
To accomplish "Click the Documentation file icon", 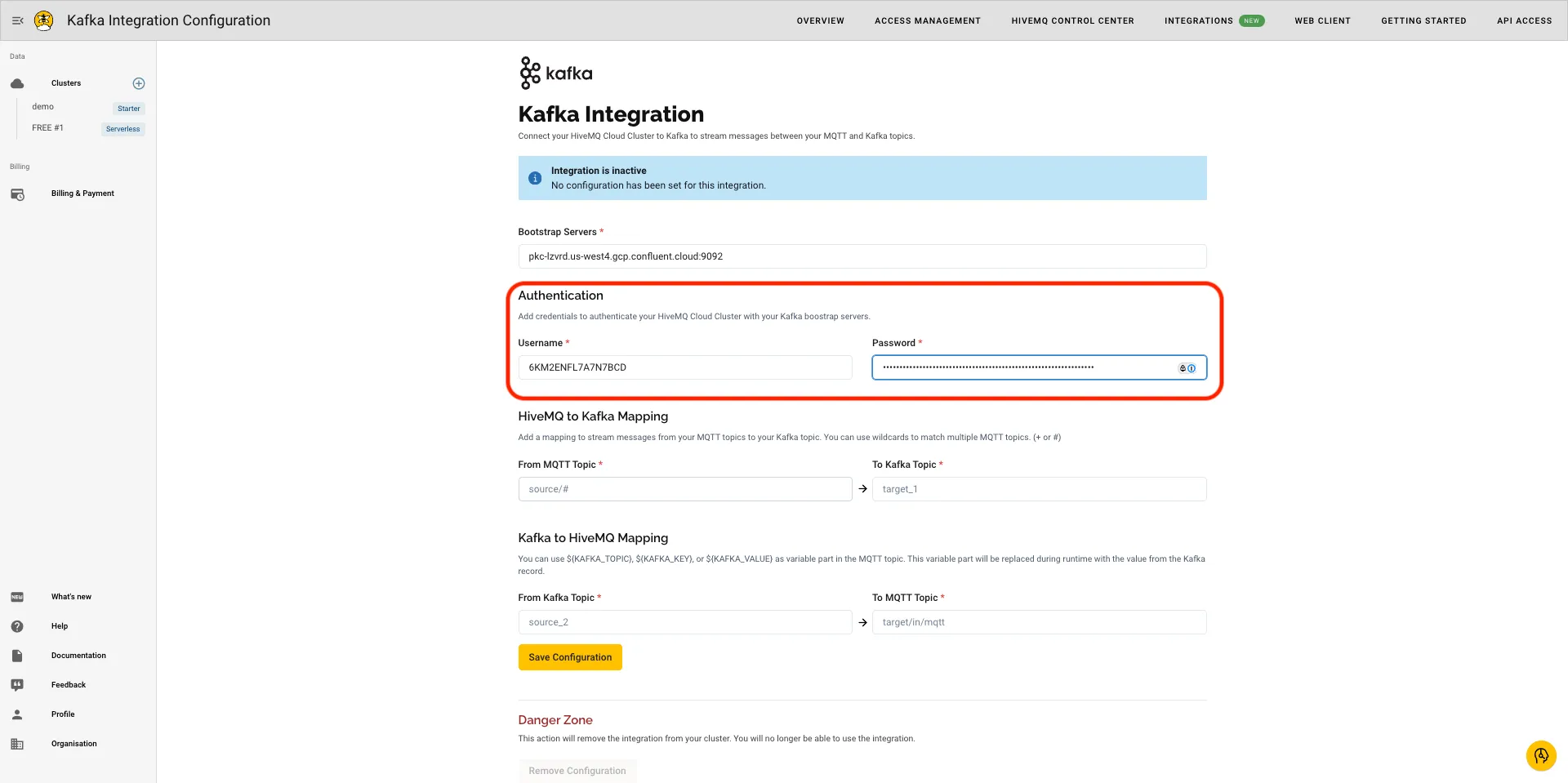I will pyautogui.click(x=17, y=656).
